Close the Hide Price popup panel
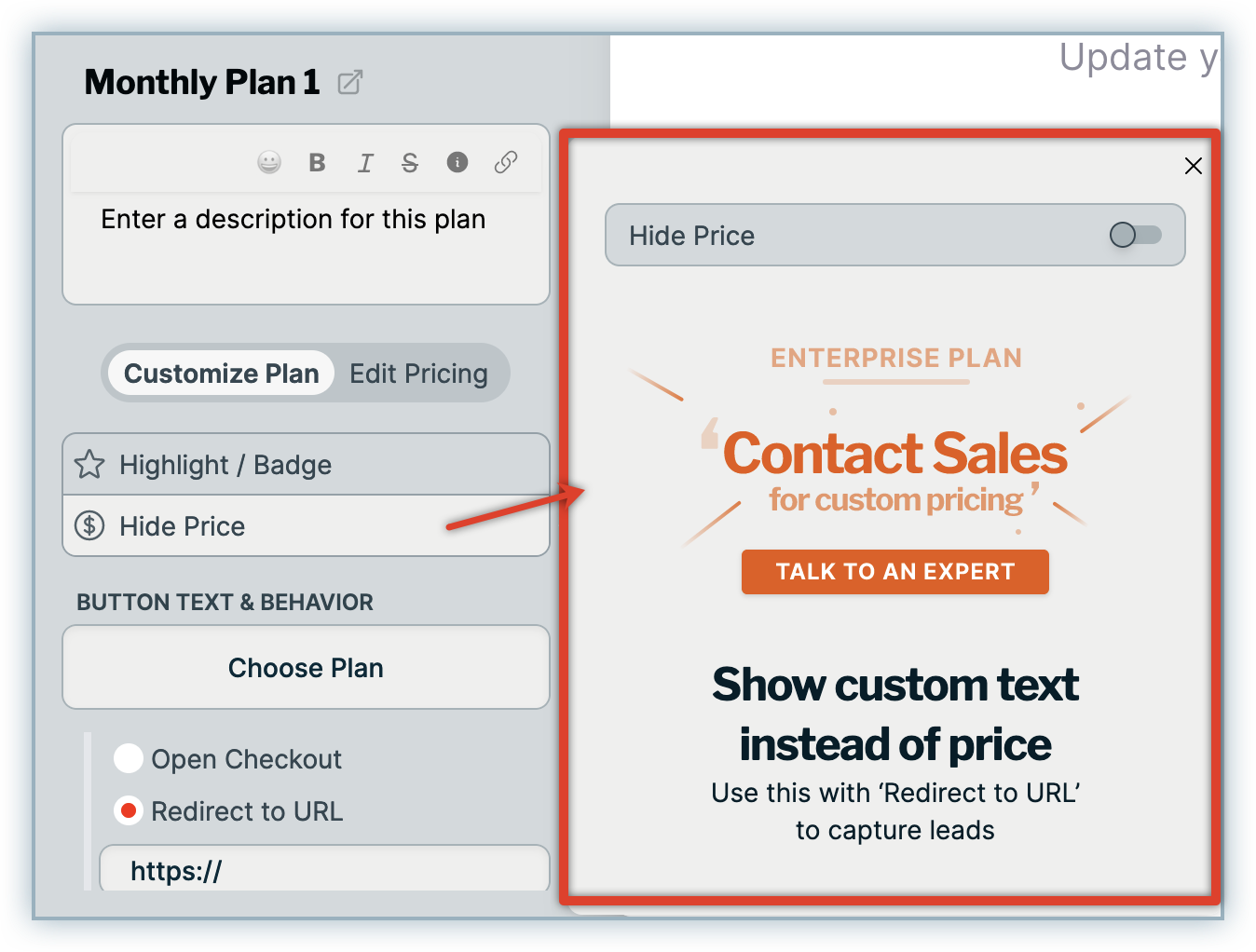 click(x=1193, y=166)
